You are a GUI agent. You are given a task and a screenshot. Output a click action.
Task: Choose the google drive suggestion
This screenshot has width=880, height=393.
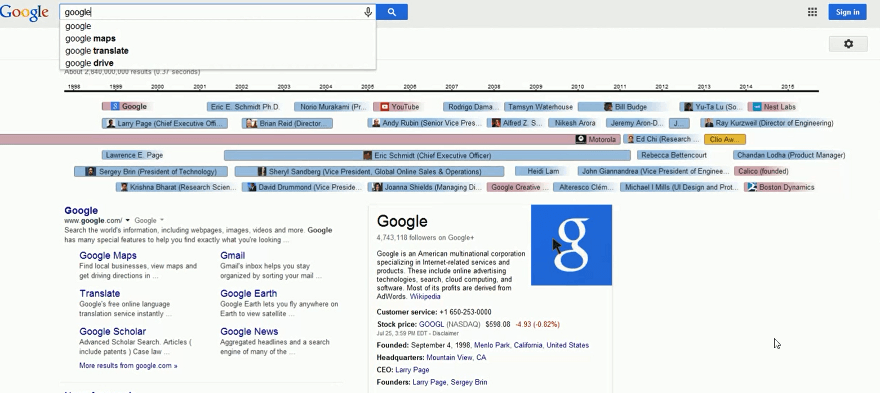click(x=217, y=63)
